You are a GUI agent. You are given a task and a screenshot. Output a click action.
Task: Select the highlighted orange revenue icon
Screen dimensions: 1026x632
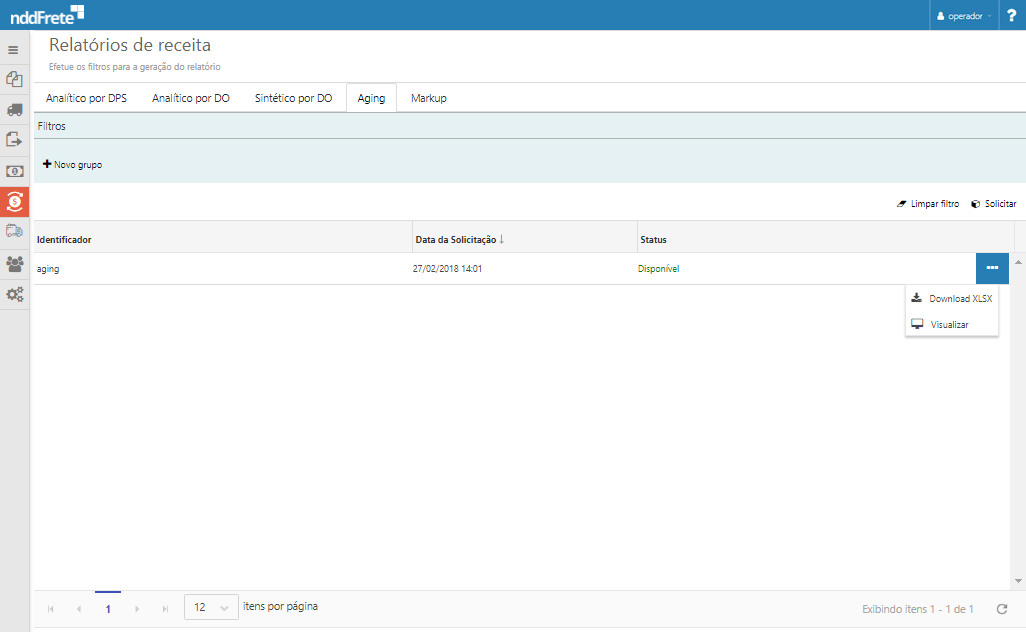[x=14, y=202]
